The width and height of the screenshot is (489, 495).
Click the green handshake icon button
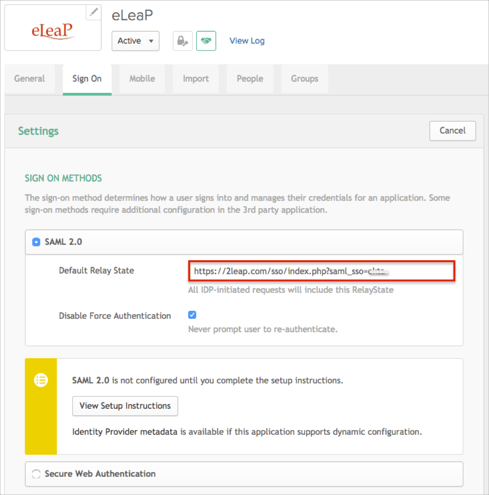pyautogui.click(x=206, y=41)
